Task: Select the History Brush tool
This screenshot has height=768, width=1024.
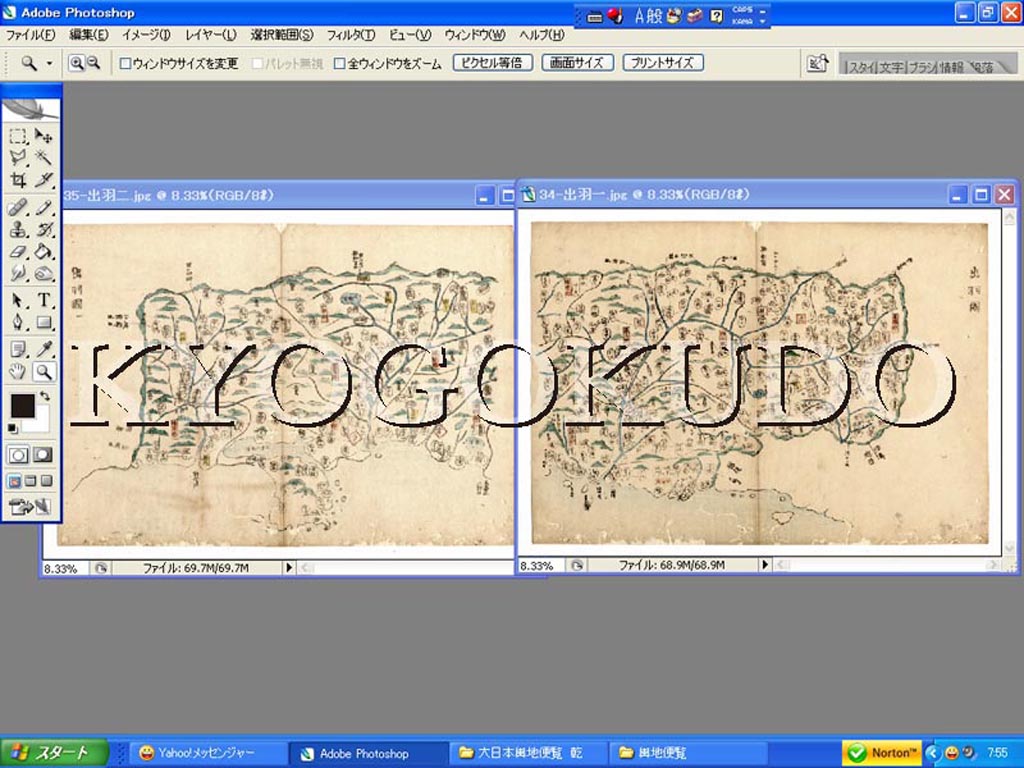Action: (43, 229)
